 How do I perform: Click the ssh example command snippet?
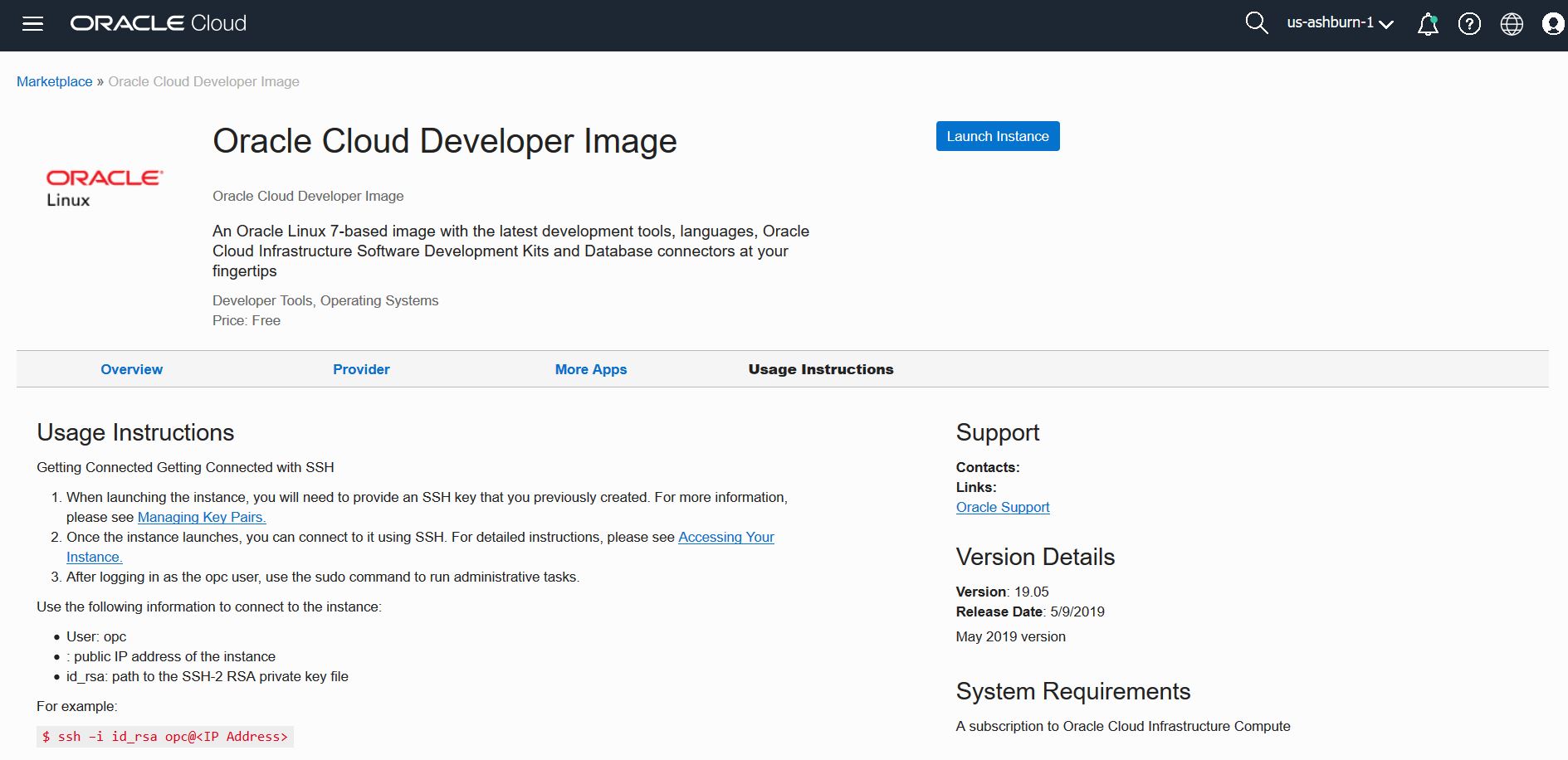coord(165,736)
